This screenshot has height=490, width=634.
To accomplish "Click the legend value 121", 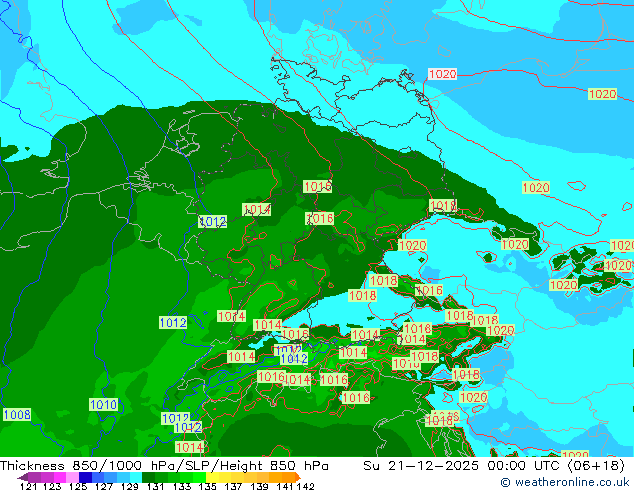I will click(x=29, y=486).
